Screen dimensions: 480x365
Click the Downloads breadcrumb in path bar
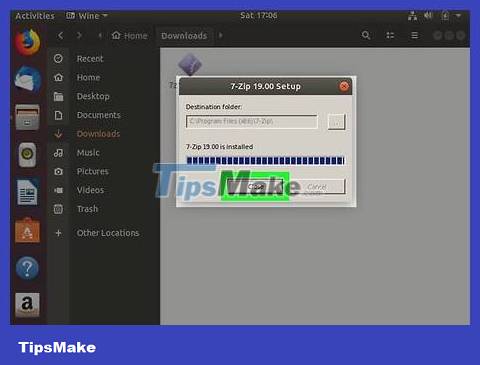pyautogui.click(x=184, y=35)
